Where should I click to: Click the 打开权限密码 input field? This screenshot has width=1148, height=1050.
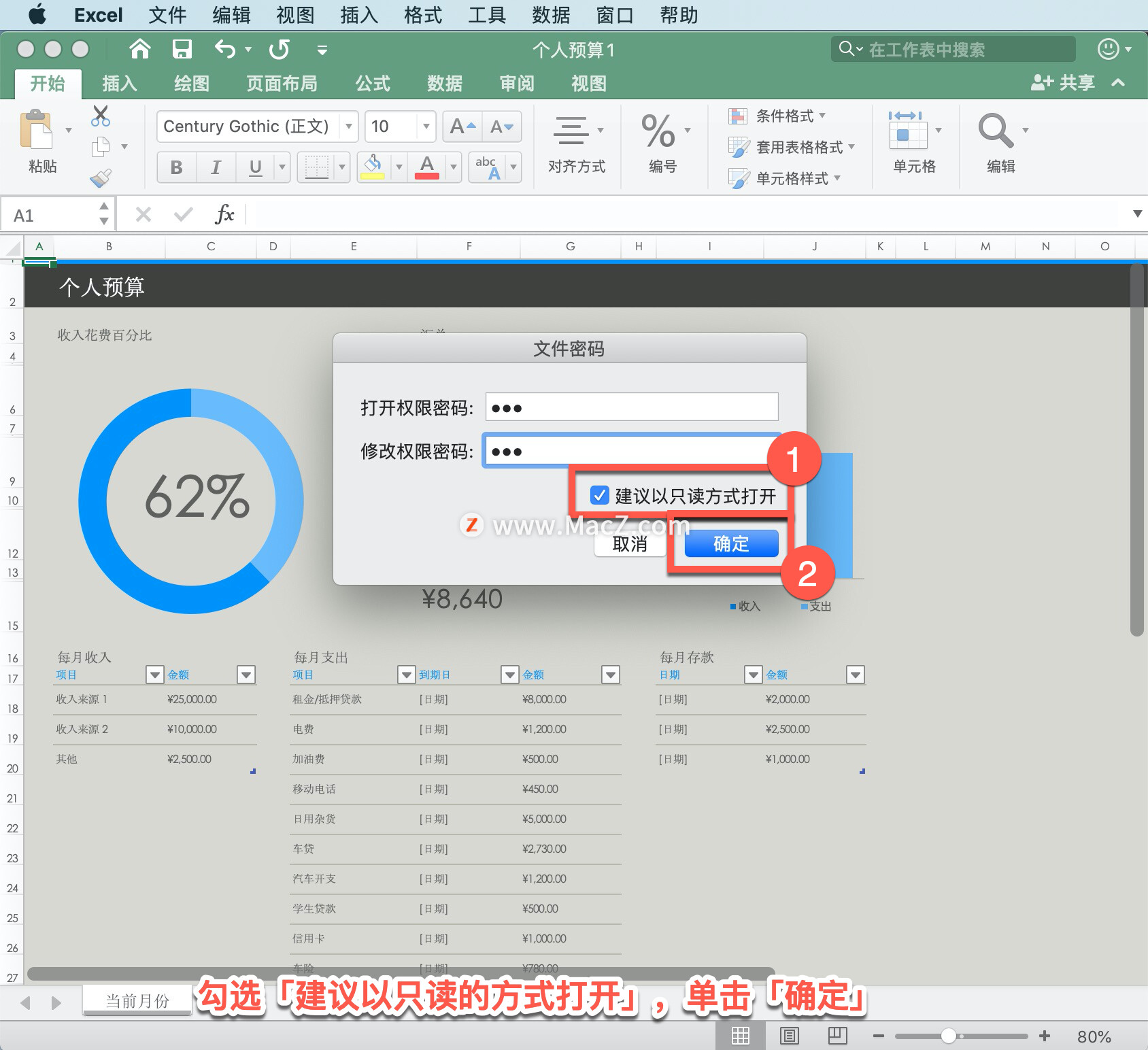(x=632, y=407)
